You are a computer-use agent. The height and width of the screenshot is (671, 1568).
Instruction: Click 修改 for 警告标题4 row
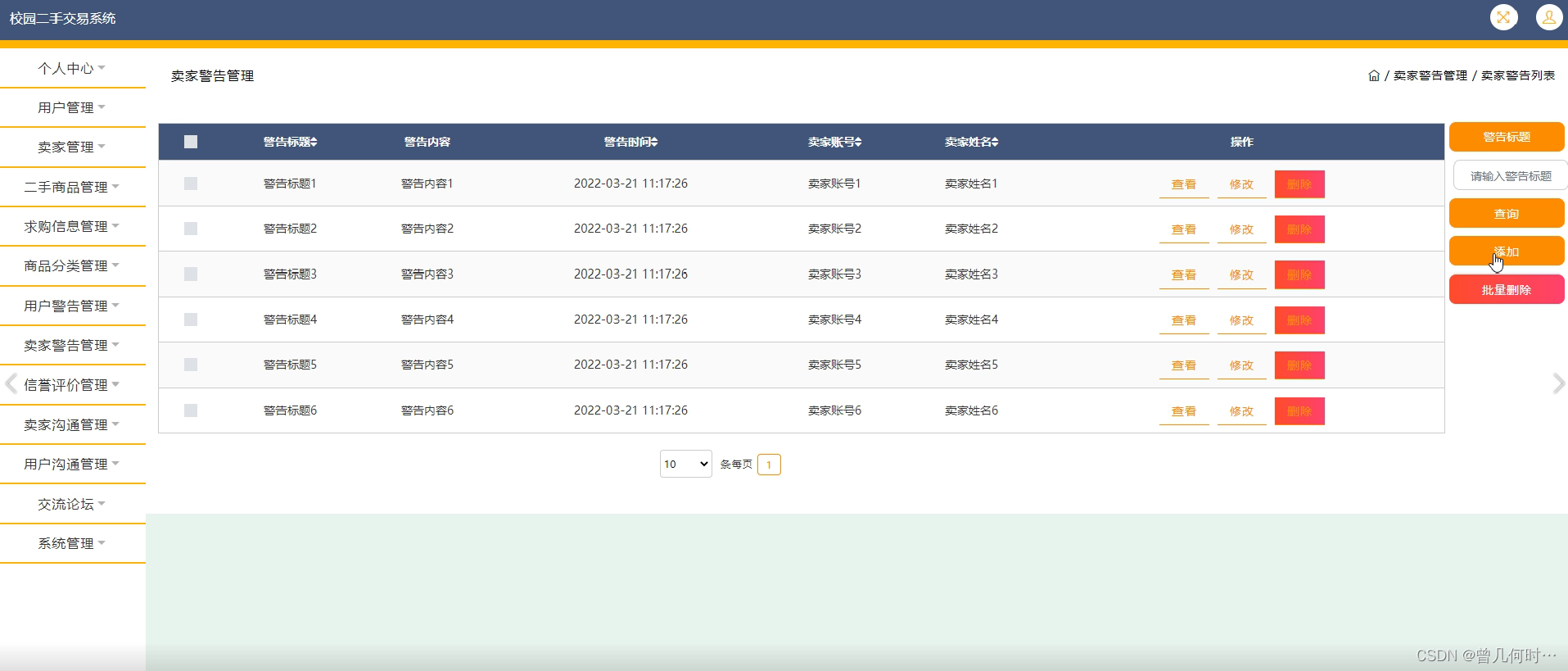1241,320
